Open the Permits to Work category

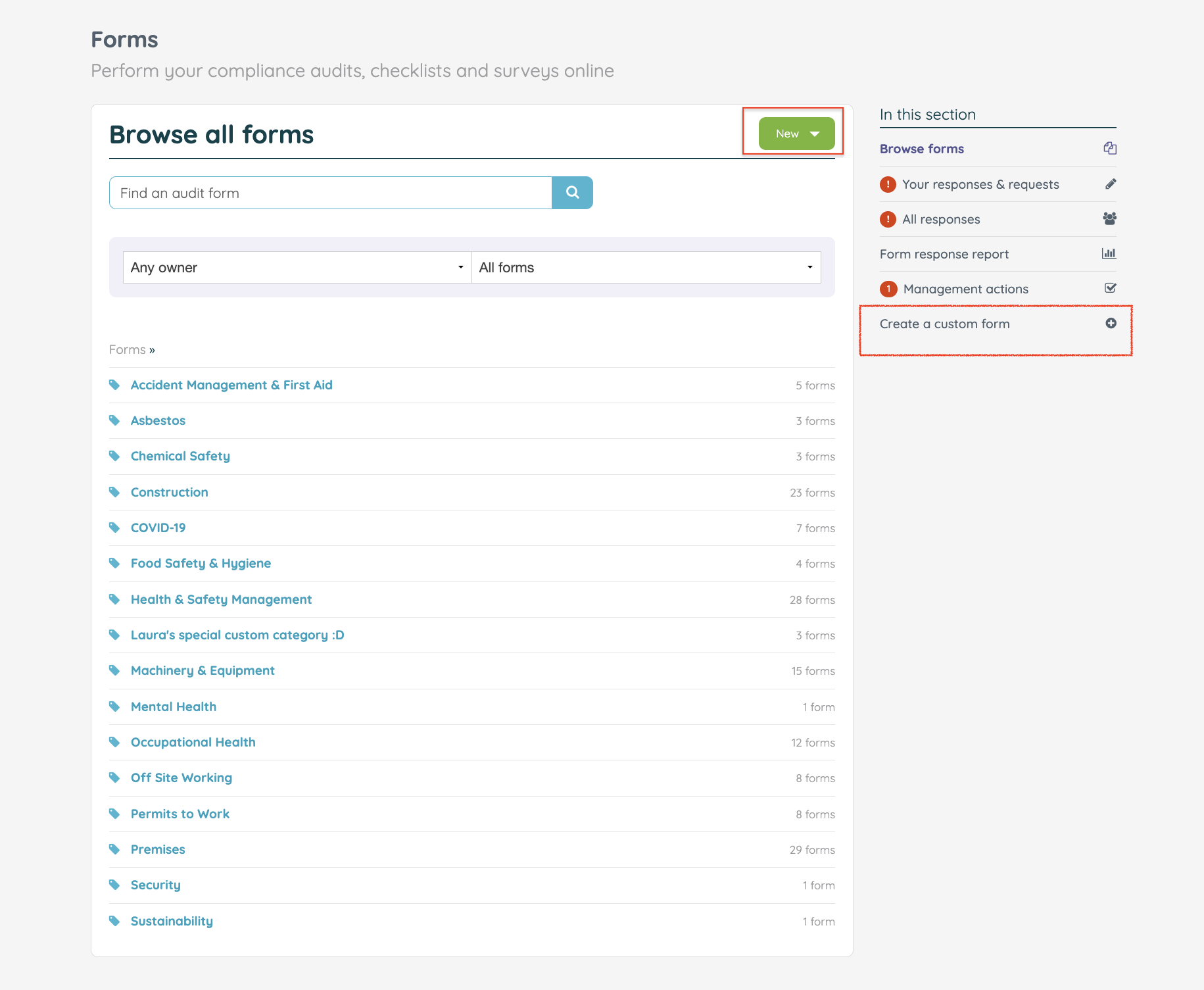click(180, 814)
